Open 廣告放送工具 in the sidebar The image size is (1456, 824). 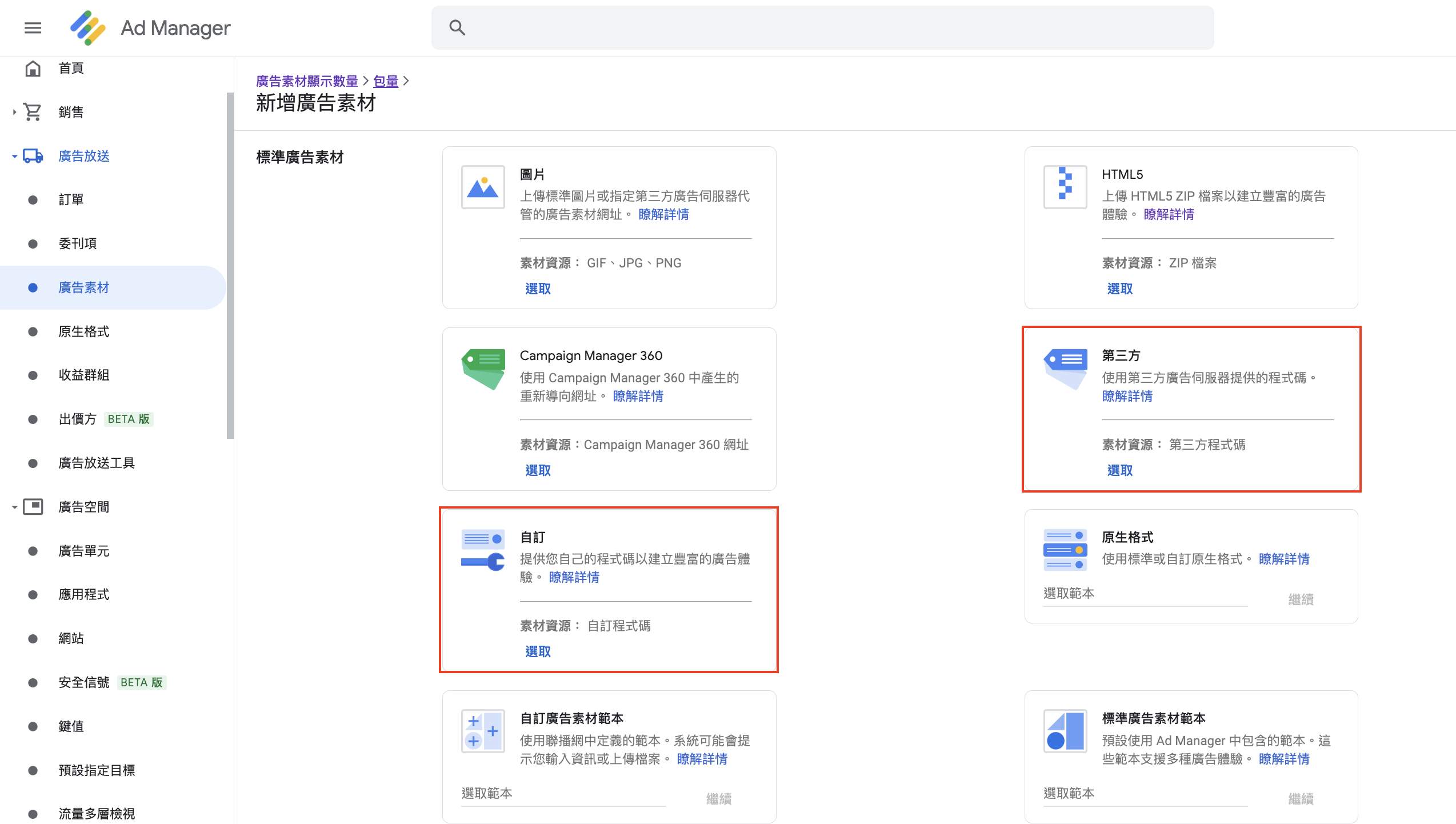(113, 463)
